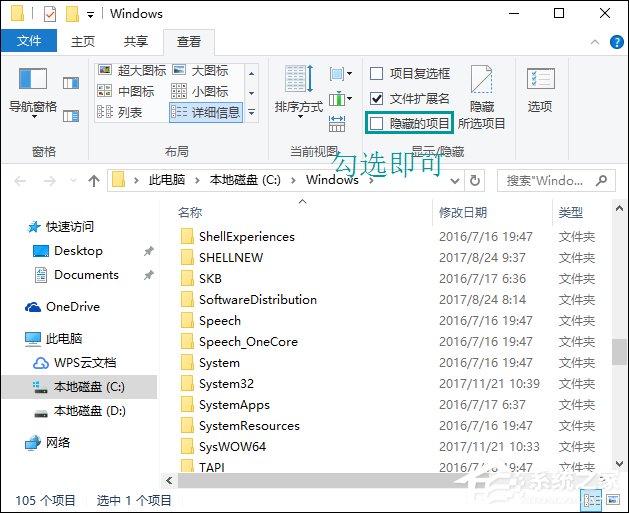
Task: Sort by the 类型 column header
Action: 570,212
